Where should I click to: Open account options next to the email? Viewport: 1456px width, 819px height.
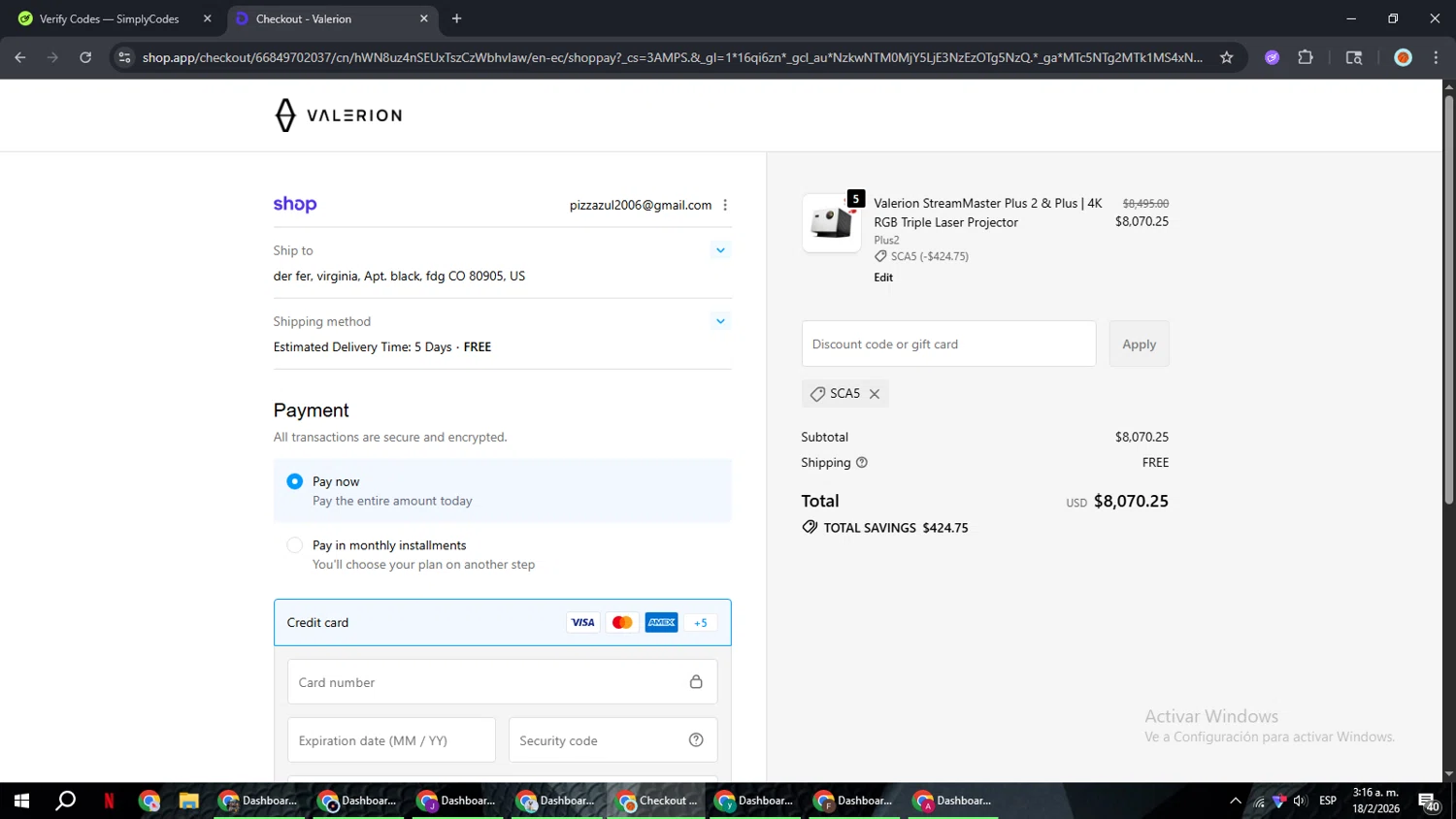click(725, 205)
